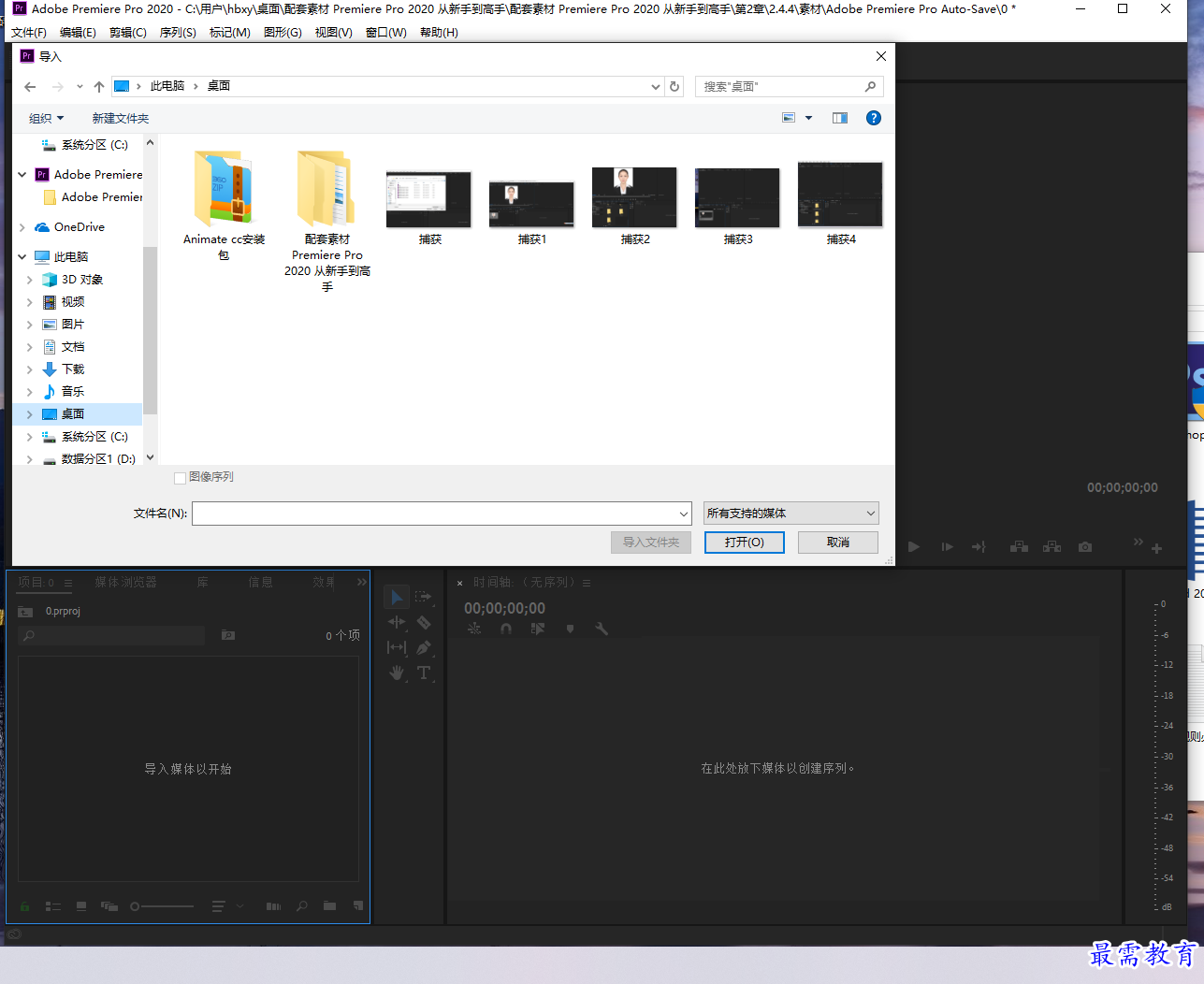The width and height of the screenshot is (1204, 984).
Task: Select the Animate cc安装包 archive file
Action: (x=224, y=206)
